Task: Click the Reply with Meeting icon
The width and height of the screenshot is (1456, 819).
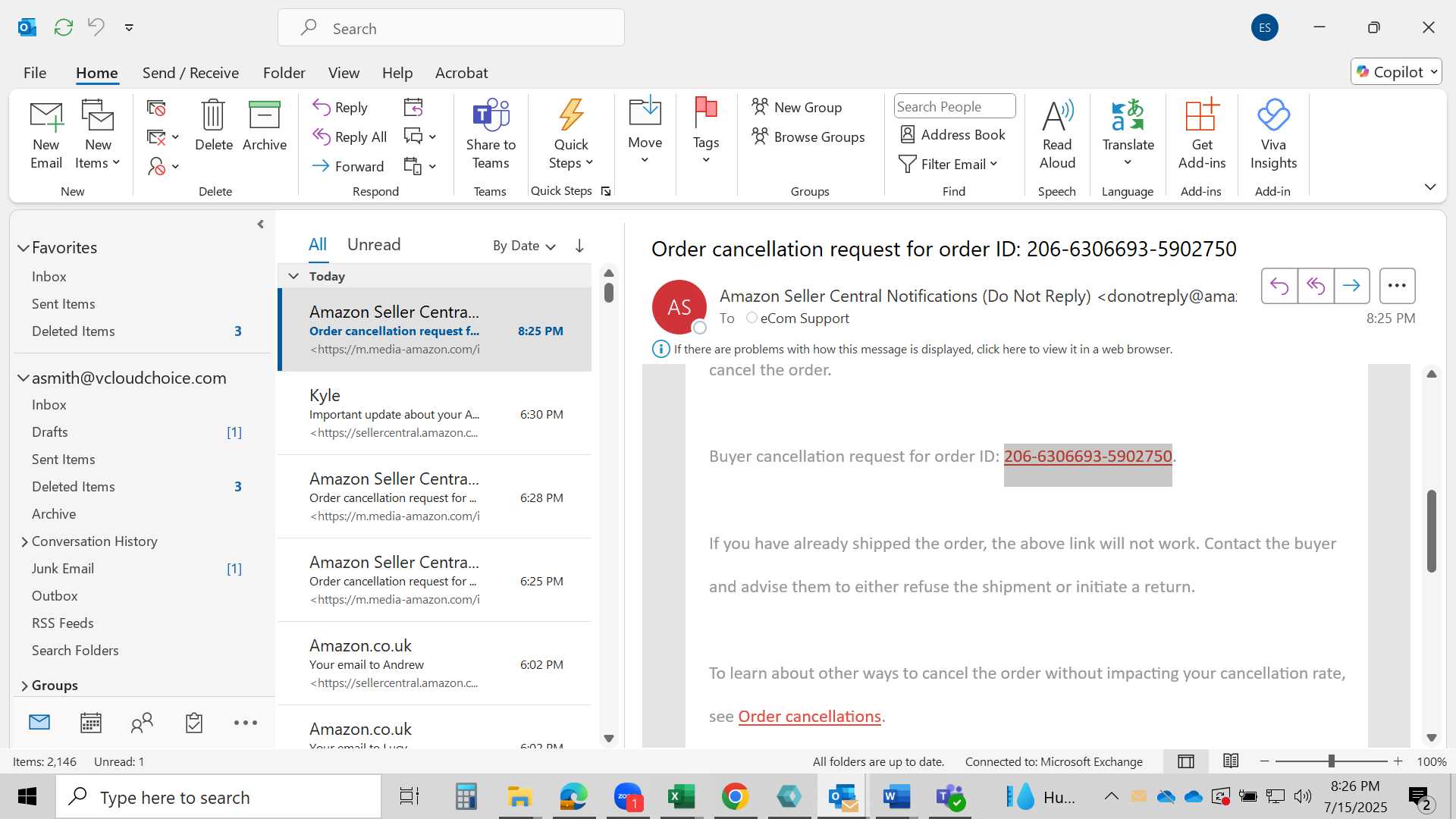Action: click(413, 108)
